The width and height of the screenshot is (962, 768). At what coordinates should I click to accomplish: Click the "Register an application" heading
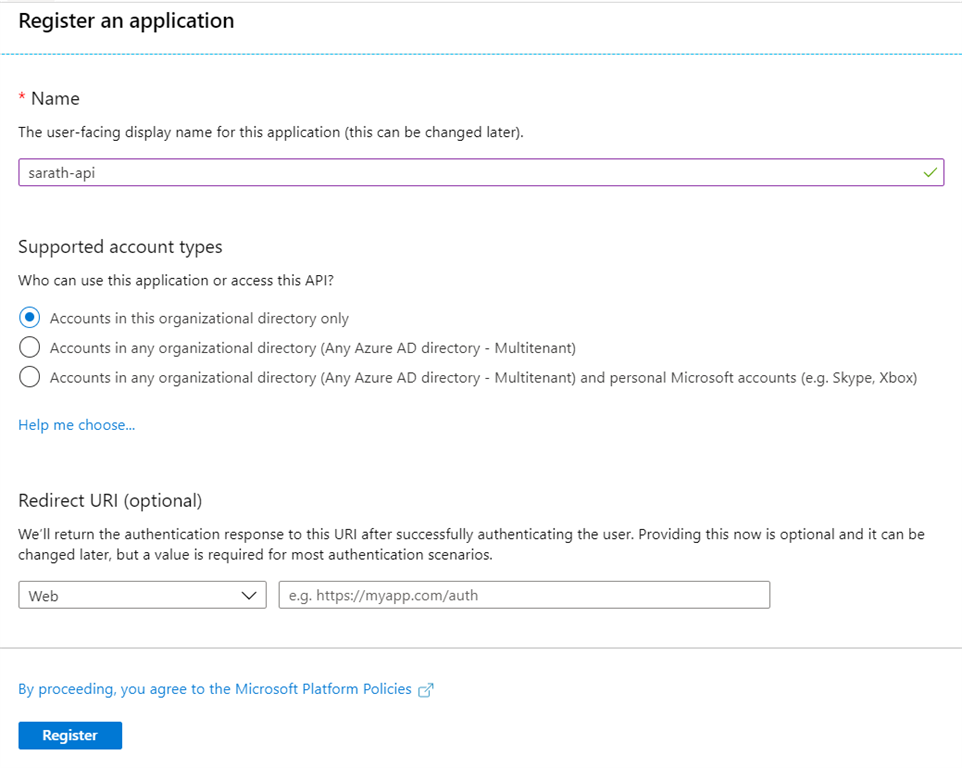pos(126,20)
